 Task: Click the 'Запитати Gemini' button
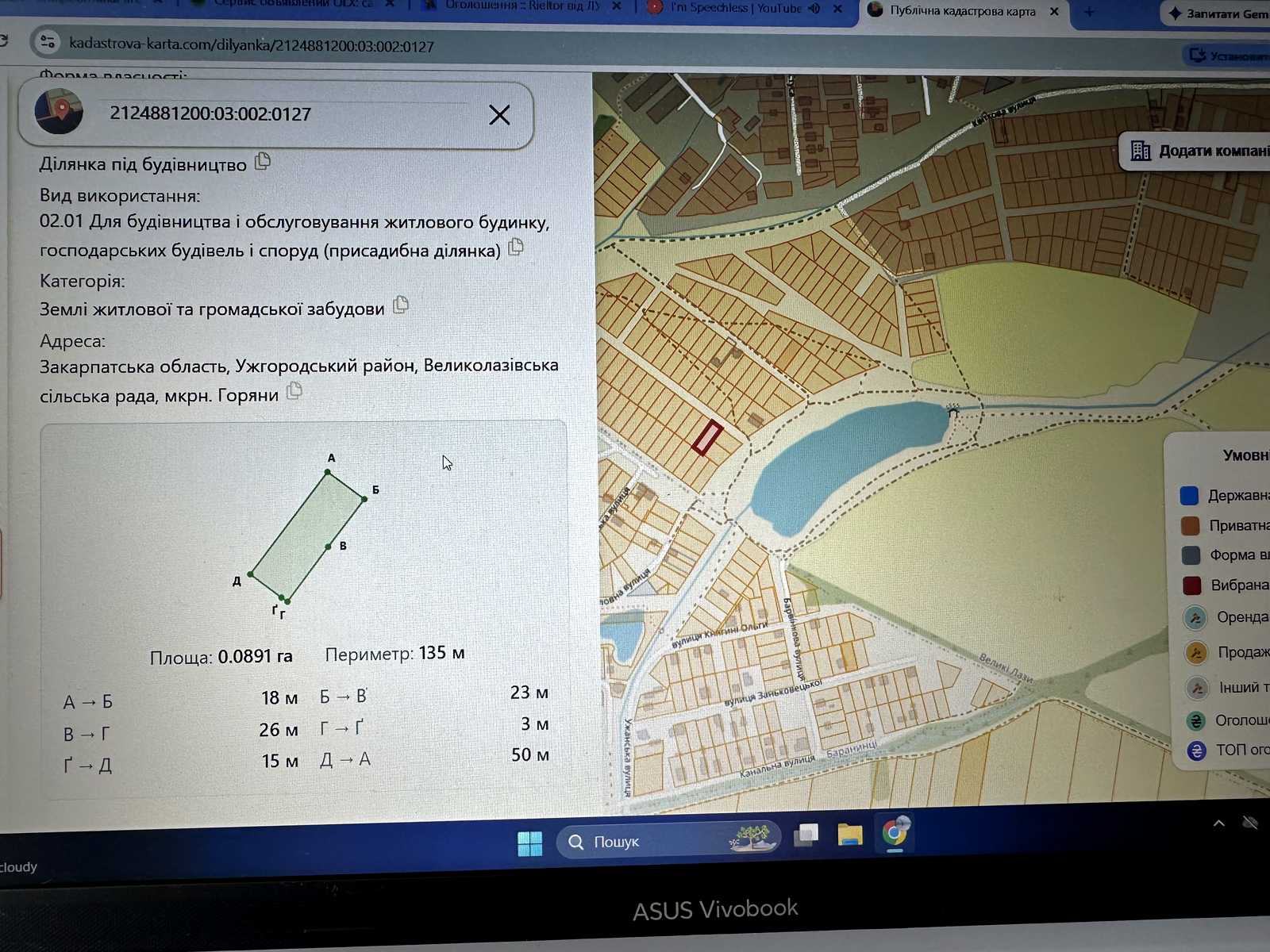pos(1217,13)
